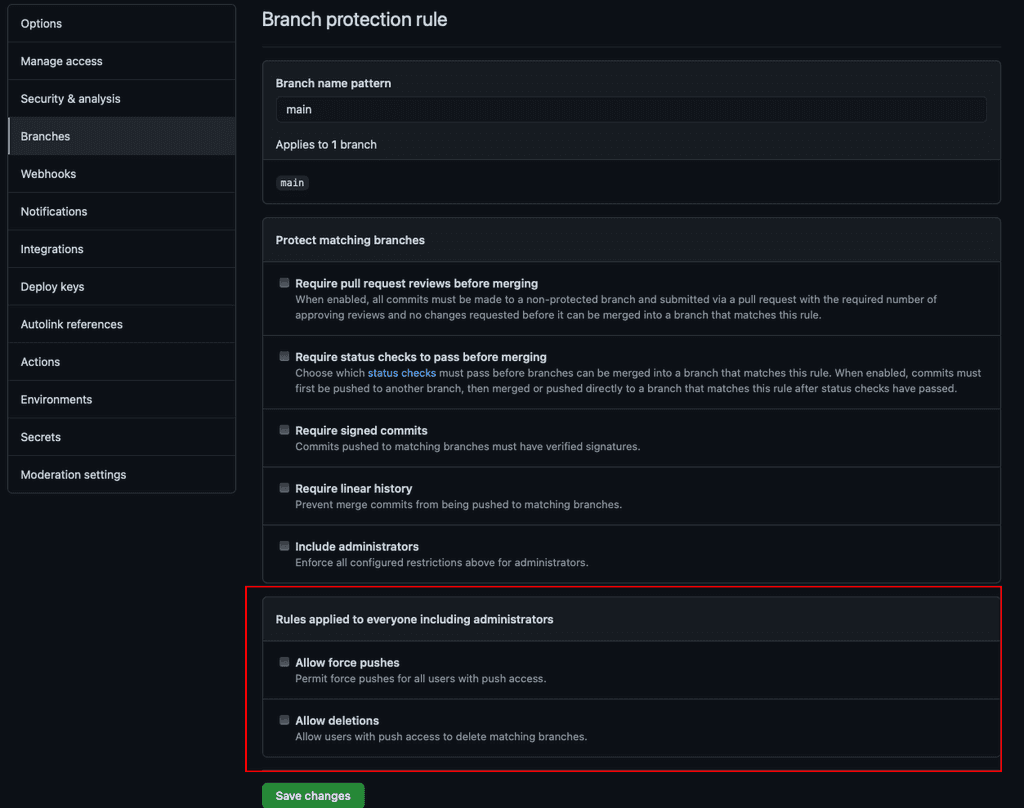
Task: Tick the Require signed commits checkbox
Action: click(x=285, y=430)
